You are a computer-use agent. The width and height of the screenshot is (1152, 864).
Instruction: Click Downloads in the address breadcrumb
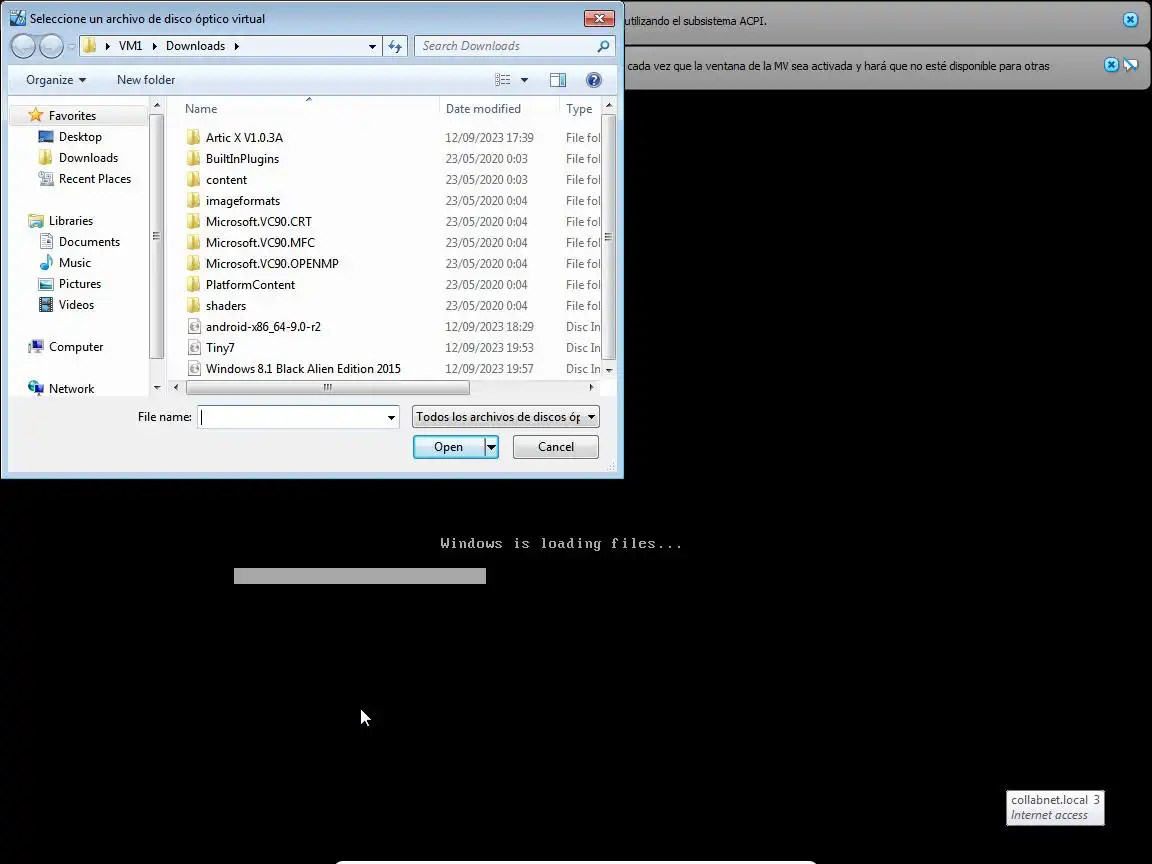point(195,46)
